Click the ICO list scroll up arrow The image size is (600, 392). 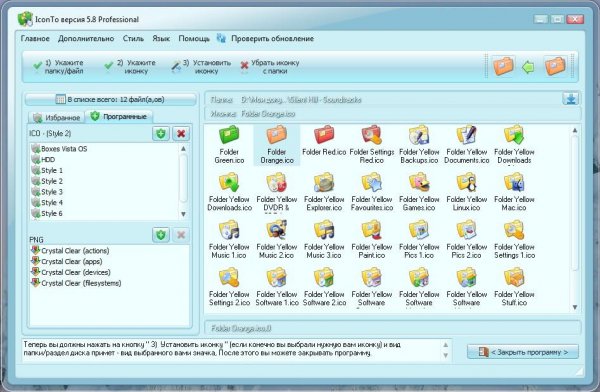tap(183, 149)
